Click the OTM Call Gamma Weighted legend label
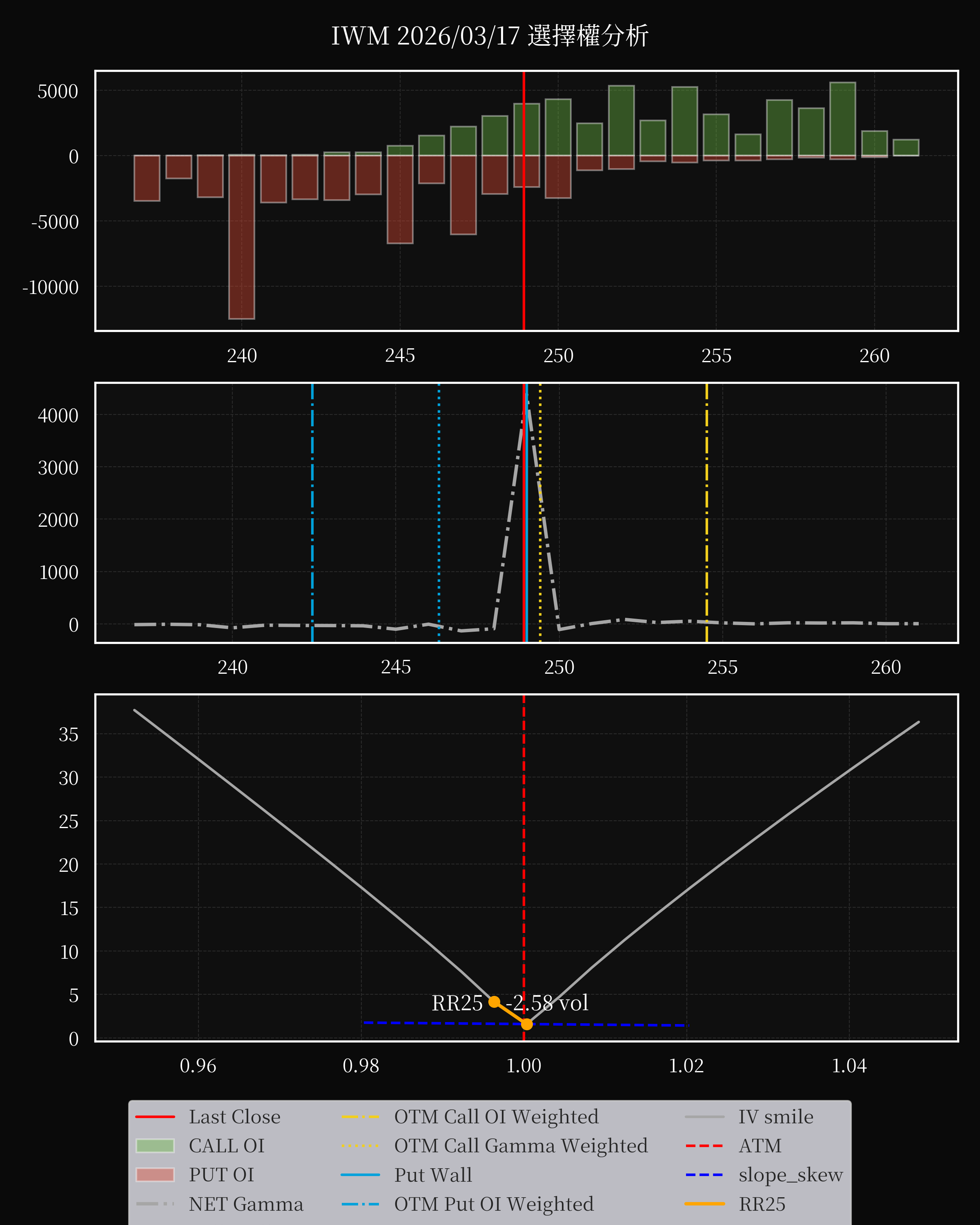 click(521, 1145)
